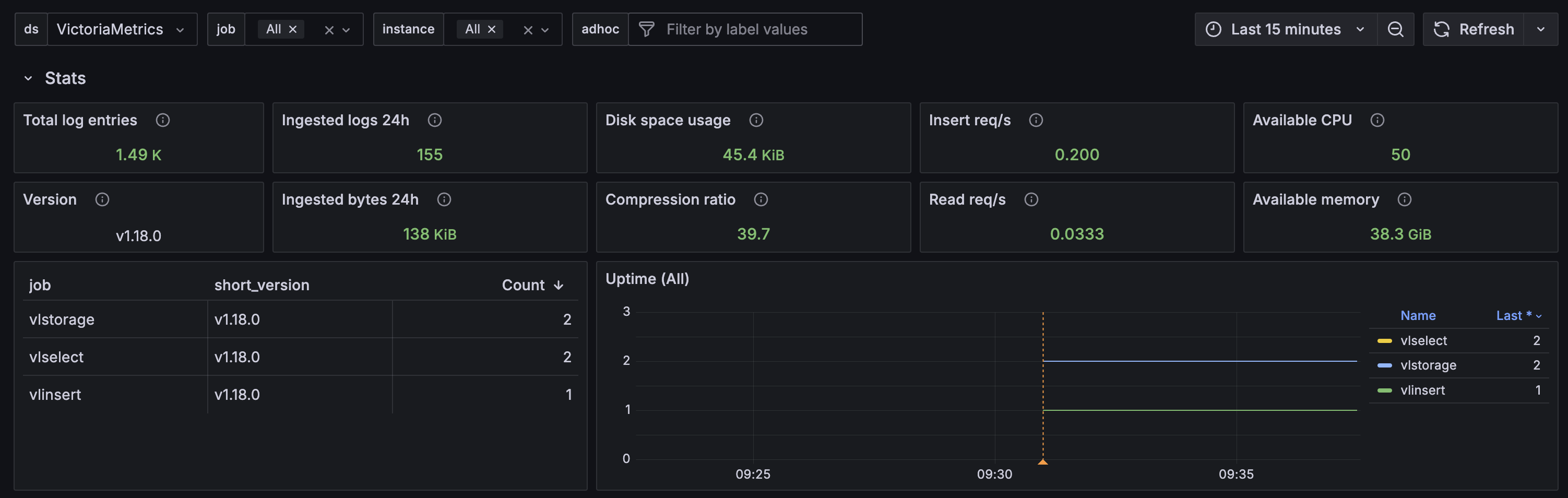
Task: Show Available memory info icon
Action: pos(1404,199)
